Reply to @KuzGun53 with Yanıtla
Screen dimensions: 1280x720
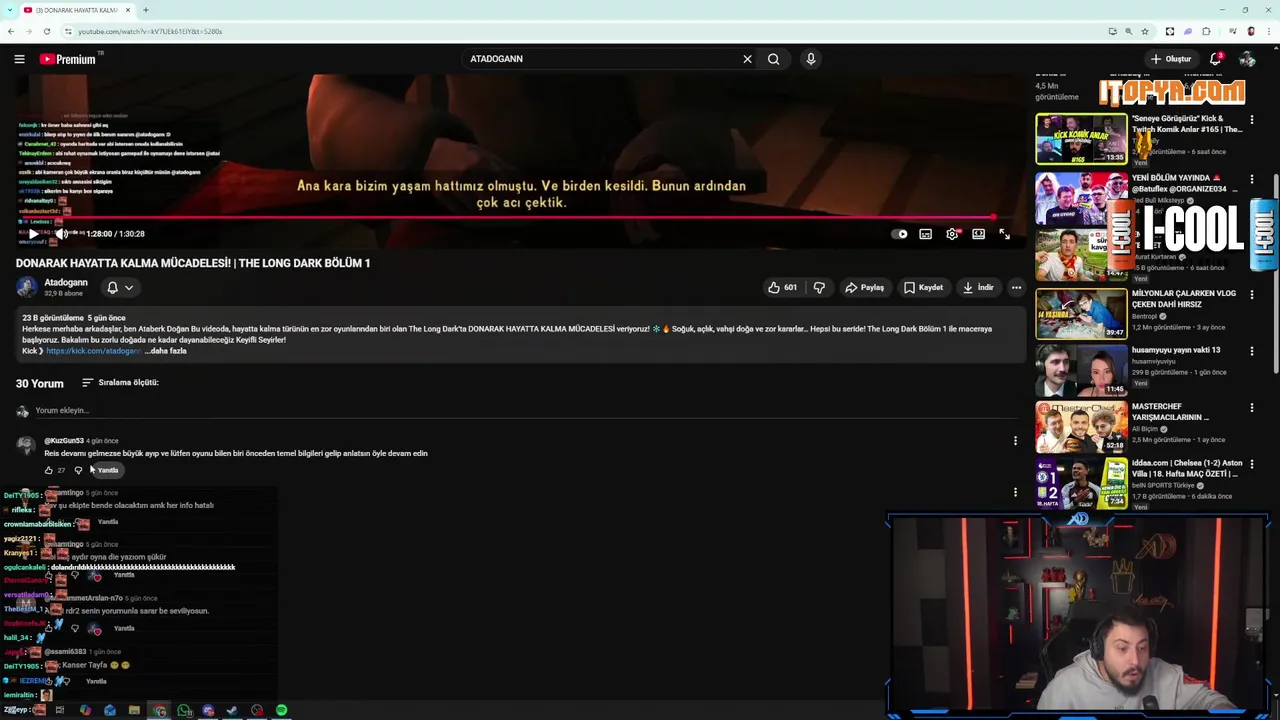click(x=108, y=470)
